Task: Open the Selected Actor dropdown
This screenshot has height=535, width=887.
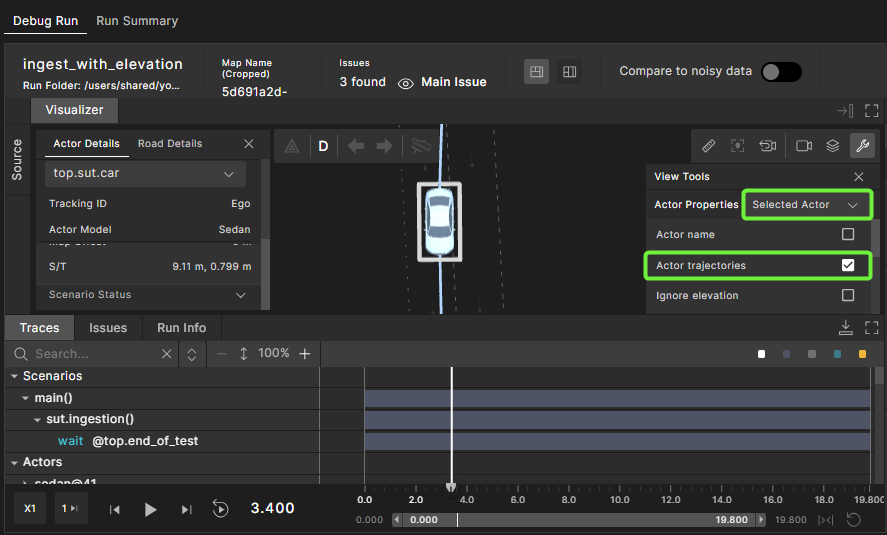Action: pyautogui.click(x=806, y=205)
